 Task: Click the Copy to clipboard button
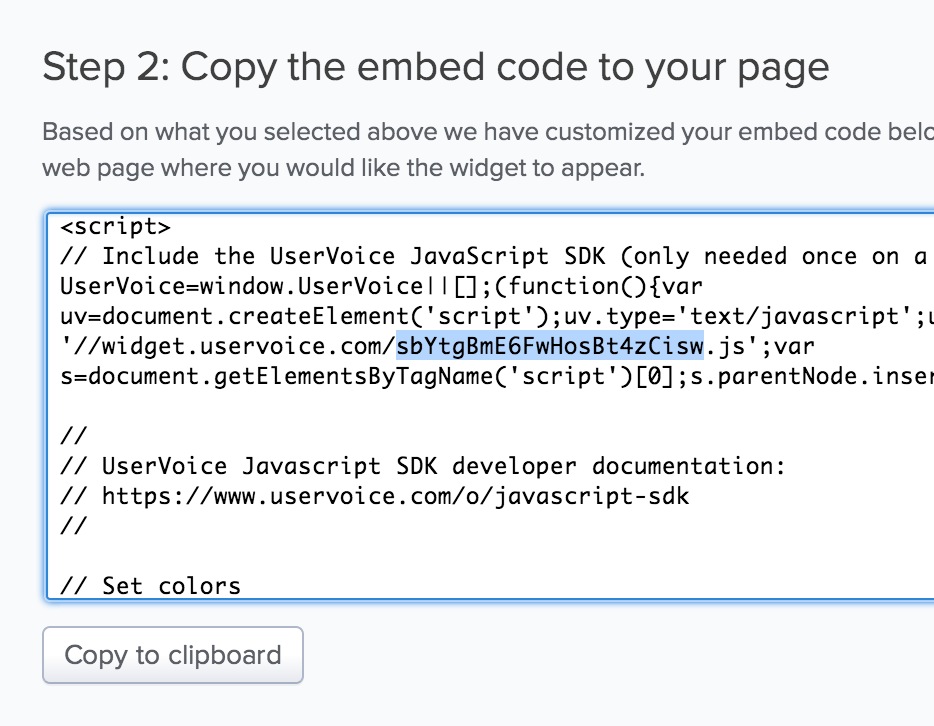(x=173, y=655)
